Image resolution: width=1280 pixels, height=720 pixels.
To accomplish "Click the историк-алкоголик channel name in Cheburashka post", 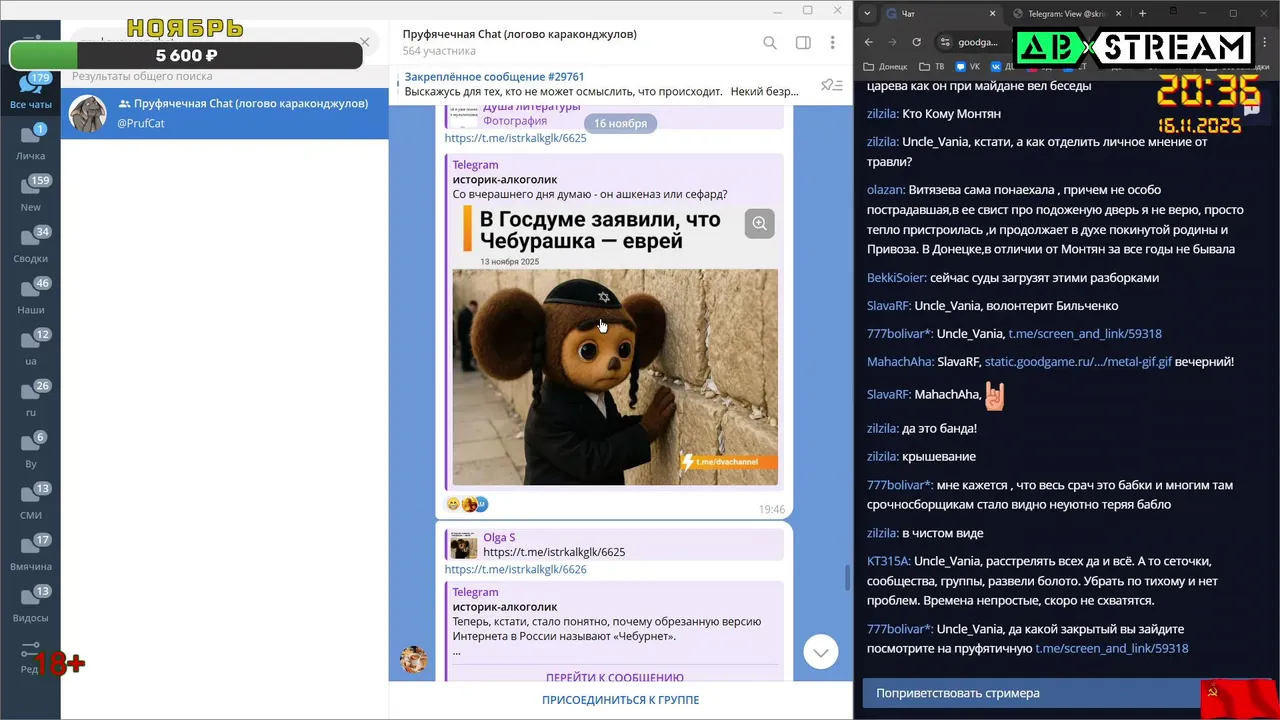I will 505,179.
